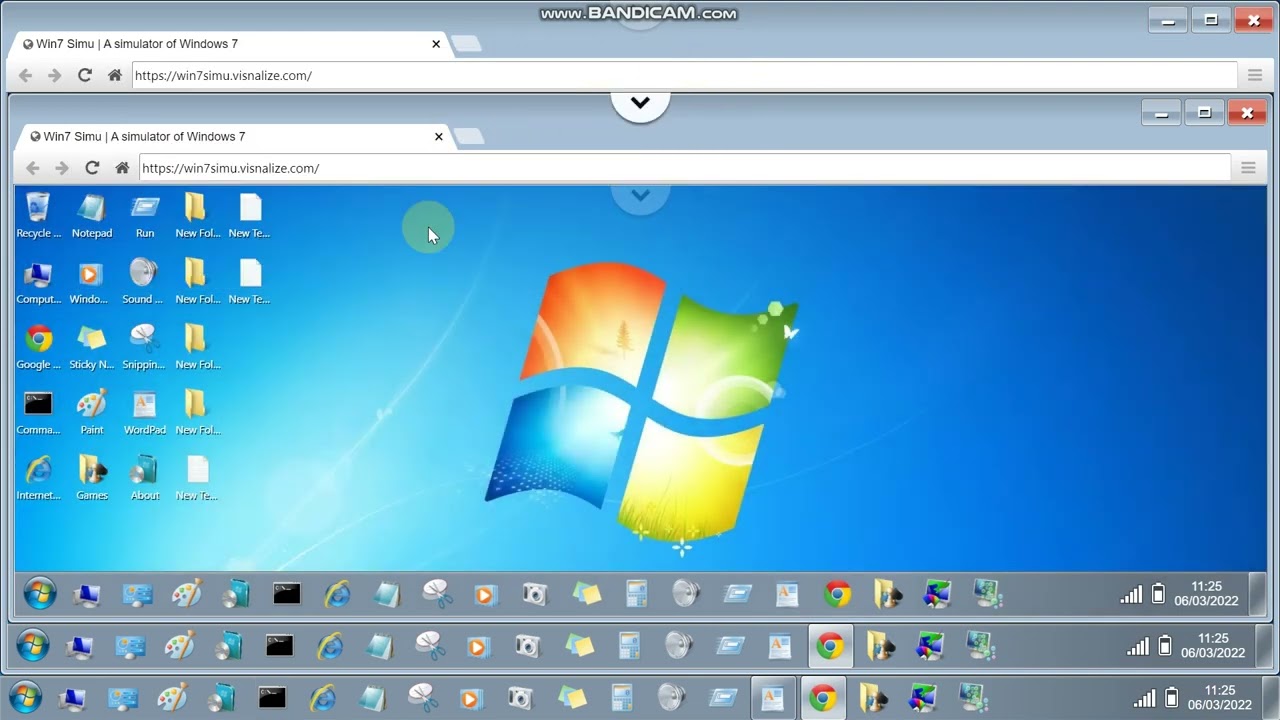Open the WordPad desktop icon
Image resolution: width=1280 pixels, height=720 pixels.
pyautogui.click(x=145, y=413)
